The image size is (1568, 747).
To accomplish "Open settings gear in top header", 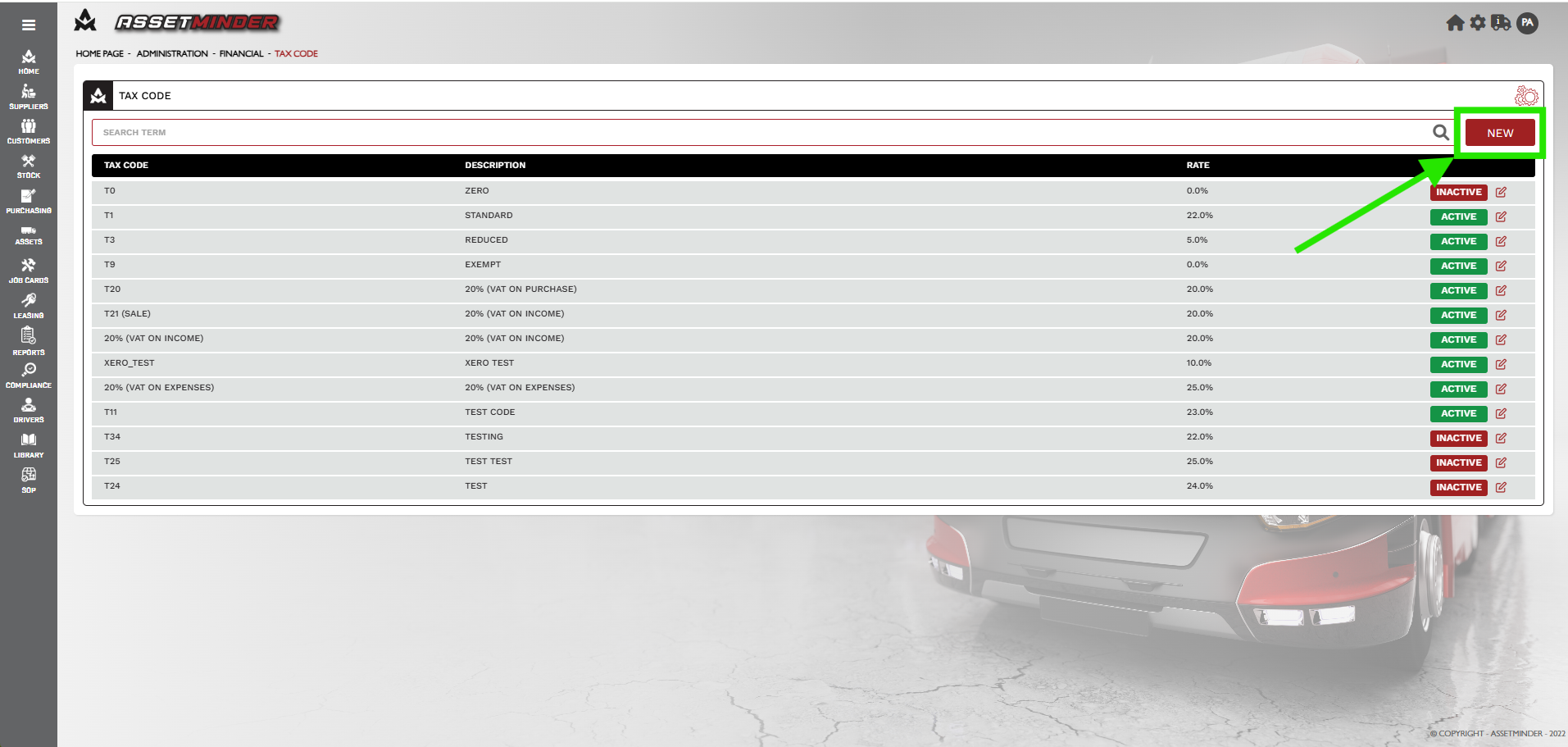I will point(1478,23).
